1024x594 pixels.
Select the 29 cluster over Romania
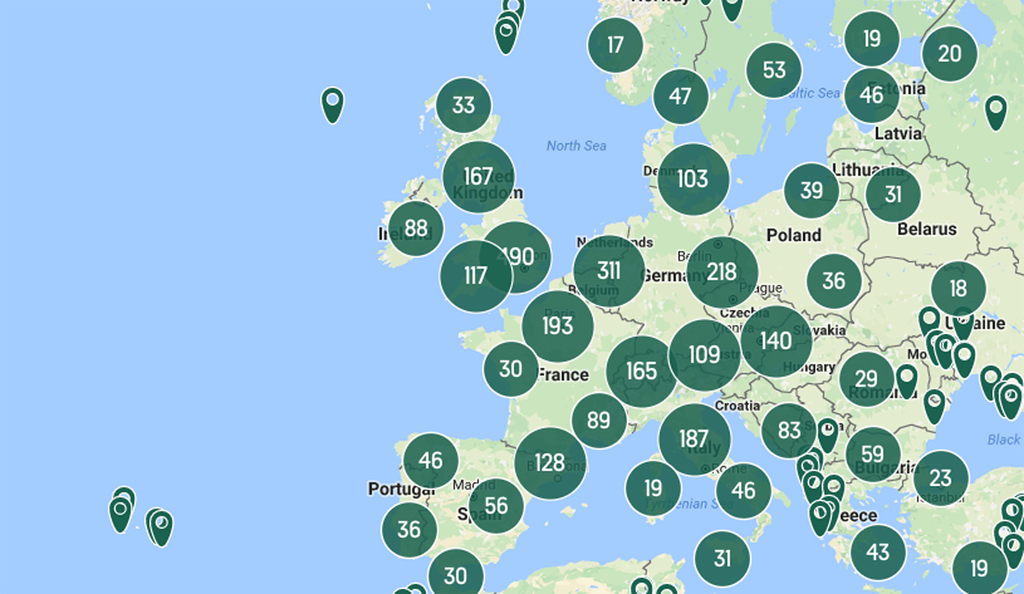(867, 379)
